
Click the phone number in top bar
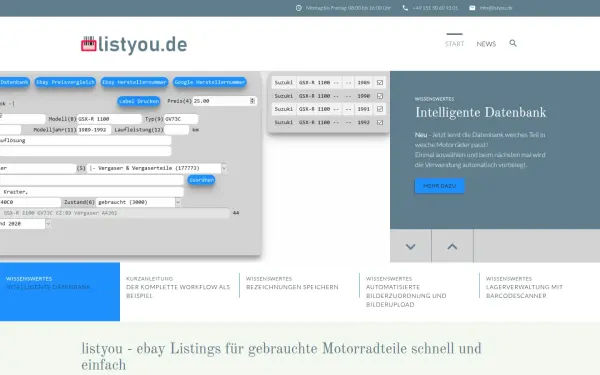point(435,8)
